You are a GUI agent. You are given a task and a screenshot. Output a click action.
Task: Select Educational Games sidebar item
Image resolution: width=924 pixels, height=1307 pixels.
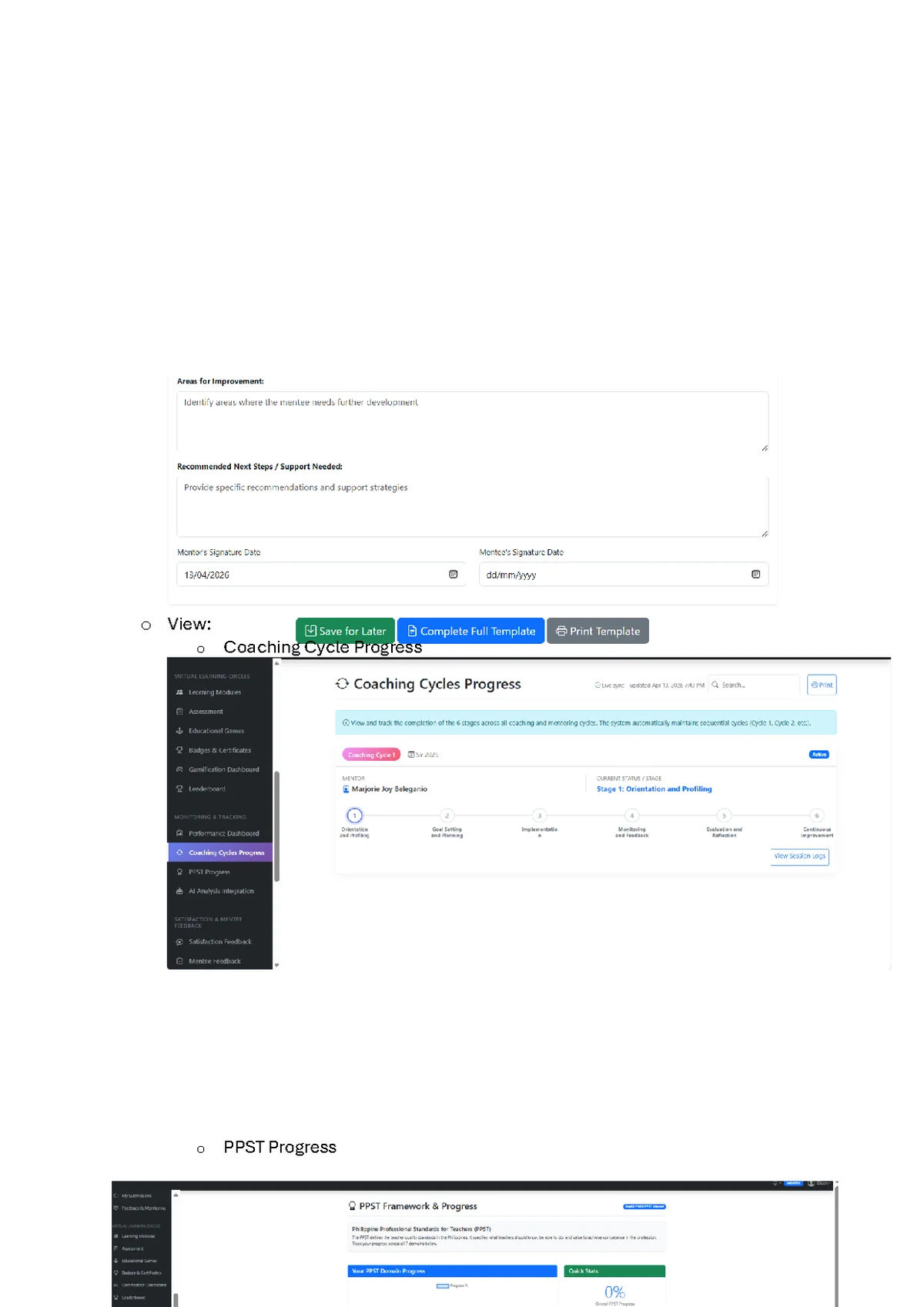[x=216, y=731]
